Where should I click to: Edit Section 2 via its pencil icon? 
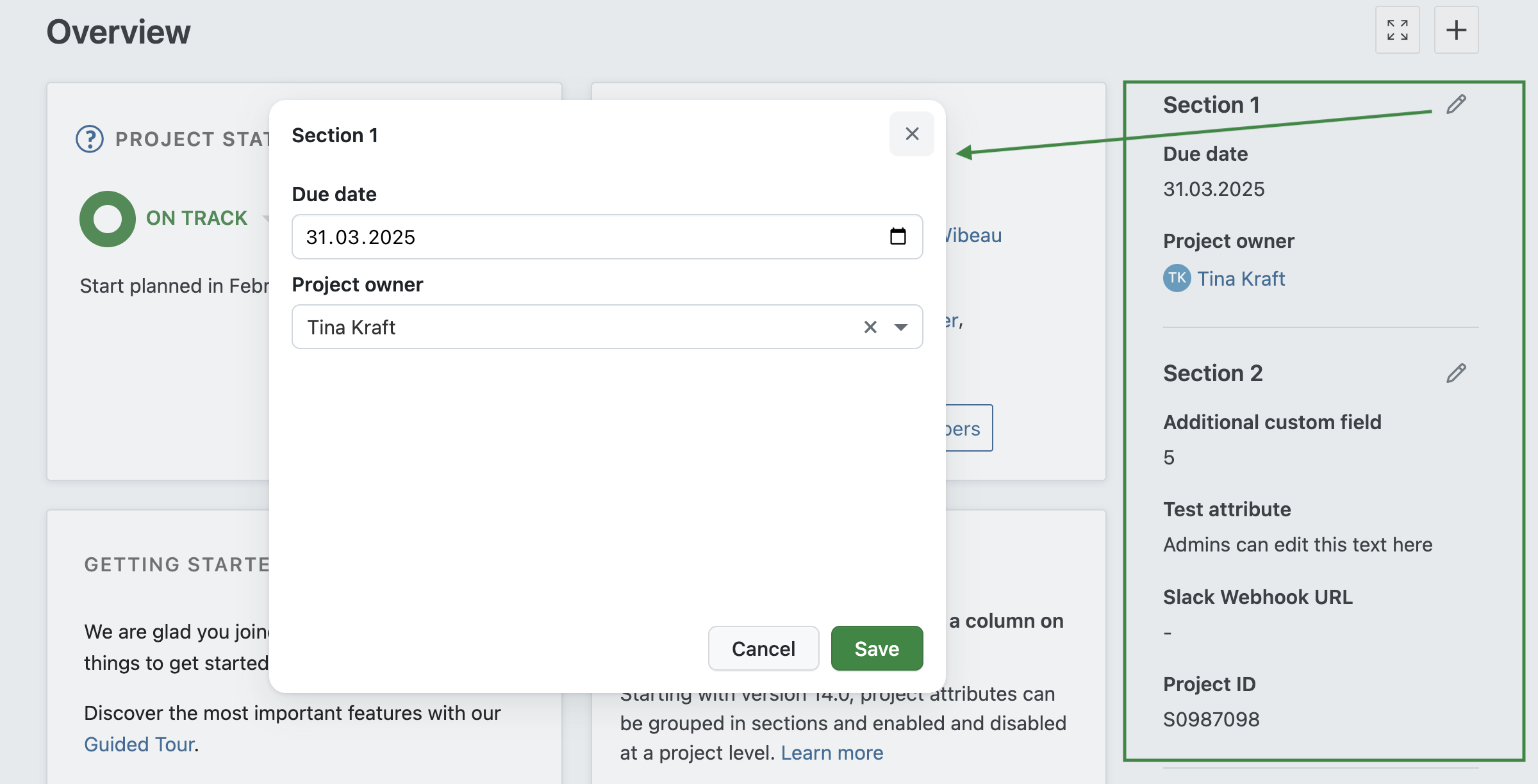pyautogui.click(x=1456, y=372)
